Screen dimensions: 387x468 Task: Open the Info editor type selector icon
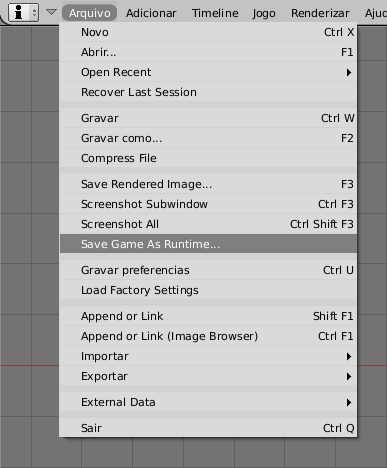pos(23,12)
